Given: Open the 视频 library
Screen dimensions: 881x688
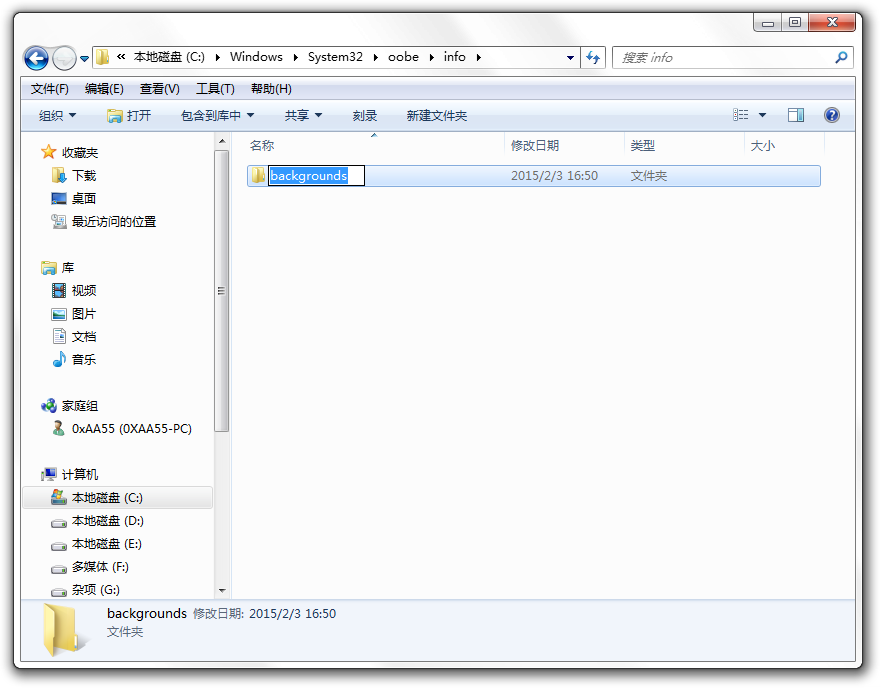Looking at the screenshot, I should tap(83, 291).
